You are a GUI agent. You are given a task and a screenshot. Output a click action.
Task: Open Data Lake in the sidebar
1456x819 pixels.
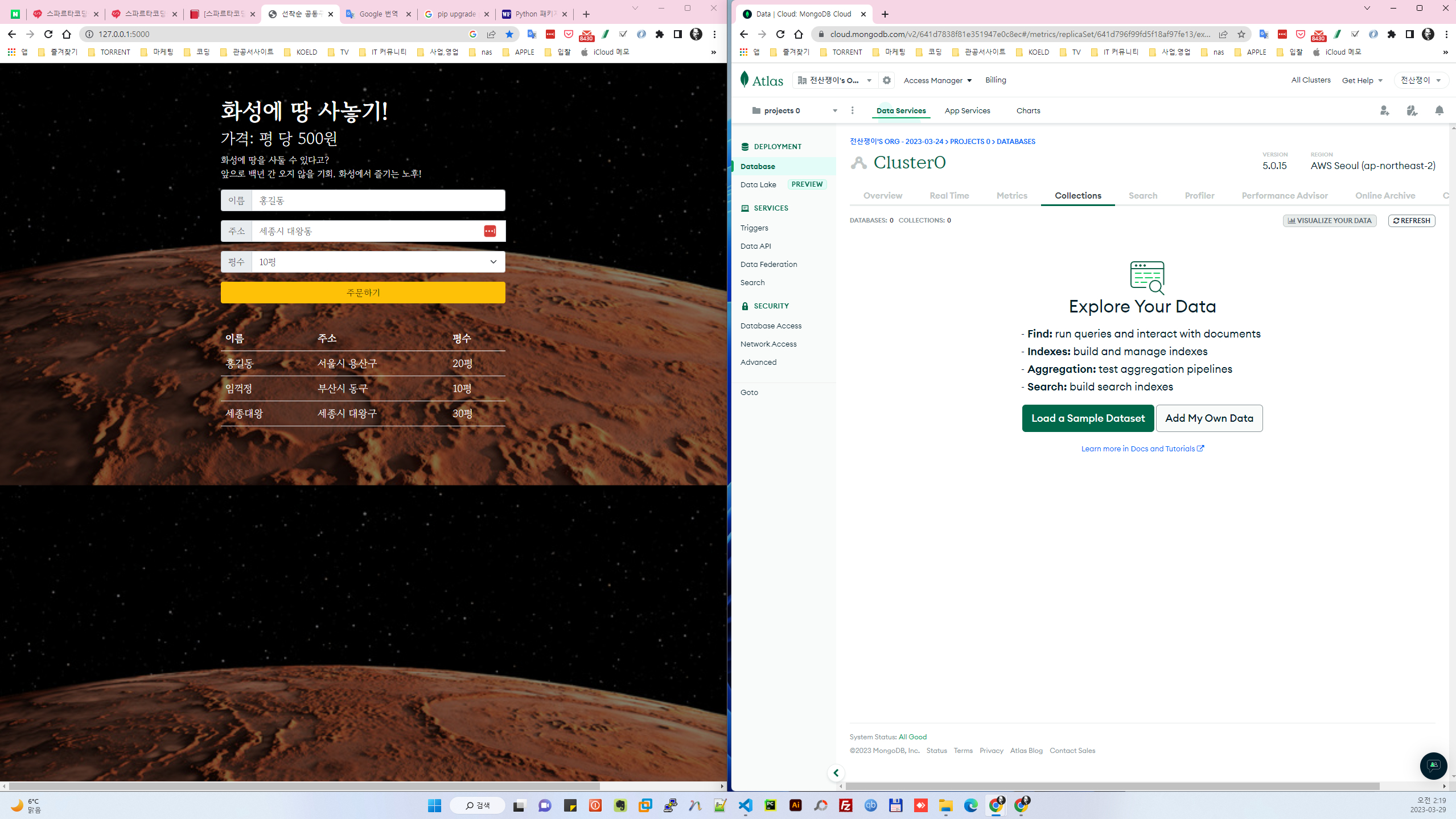click(758, 184)
